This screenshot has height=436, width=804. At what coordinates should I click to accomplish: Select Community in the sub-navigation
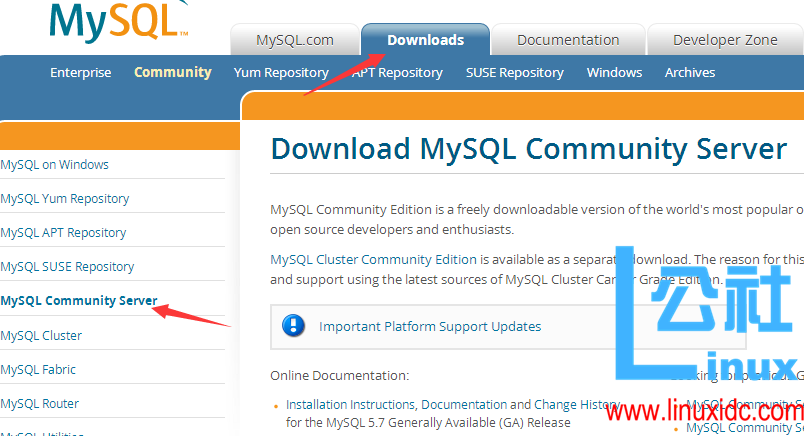point(173,72)
